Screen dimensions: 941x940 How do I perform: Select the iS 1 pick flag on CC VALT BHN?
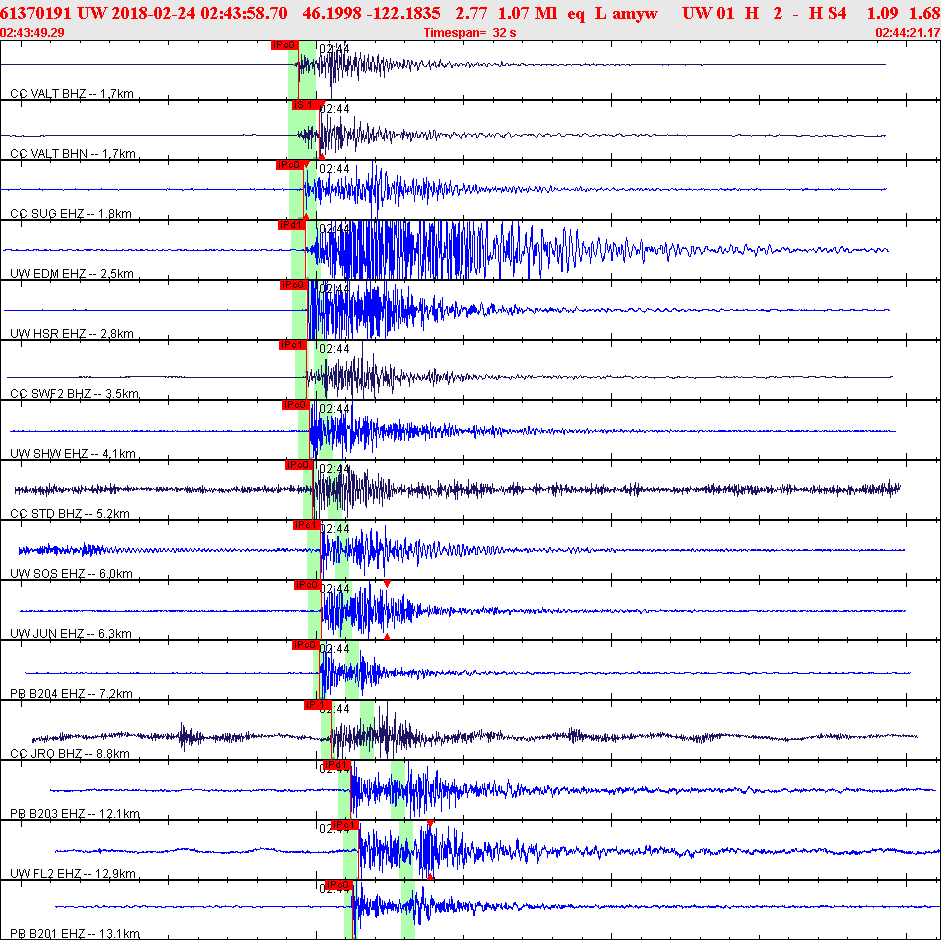click(x=304, y=105)
